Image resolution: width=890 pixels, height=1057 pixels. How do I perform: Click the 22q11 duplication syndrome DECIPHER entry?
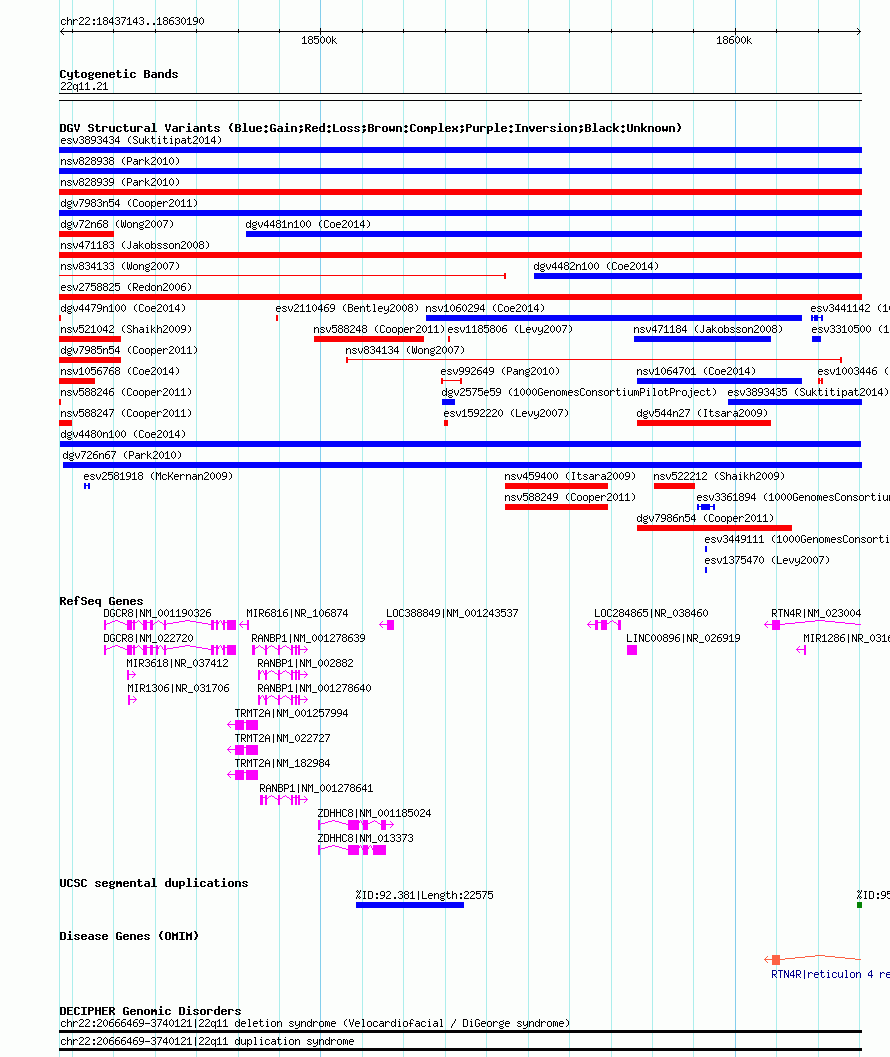207,1041
